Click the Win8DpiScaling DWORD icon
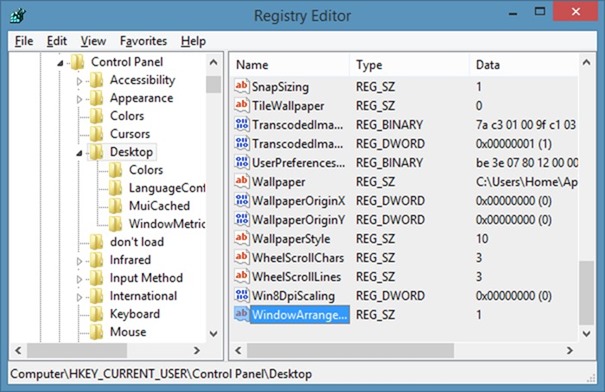Screen dimensions: 605x392 (x=242, y=295)
